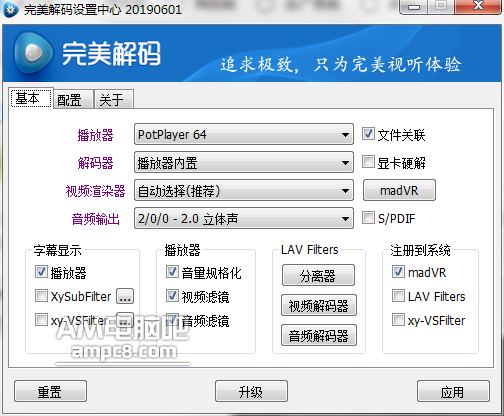
Task: Open LAV 音频解码器 settings
Action: [319, 335]
